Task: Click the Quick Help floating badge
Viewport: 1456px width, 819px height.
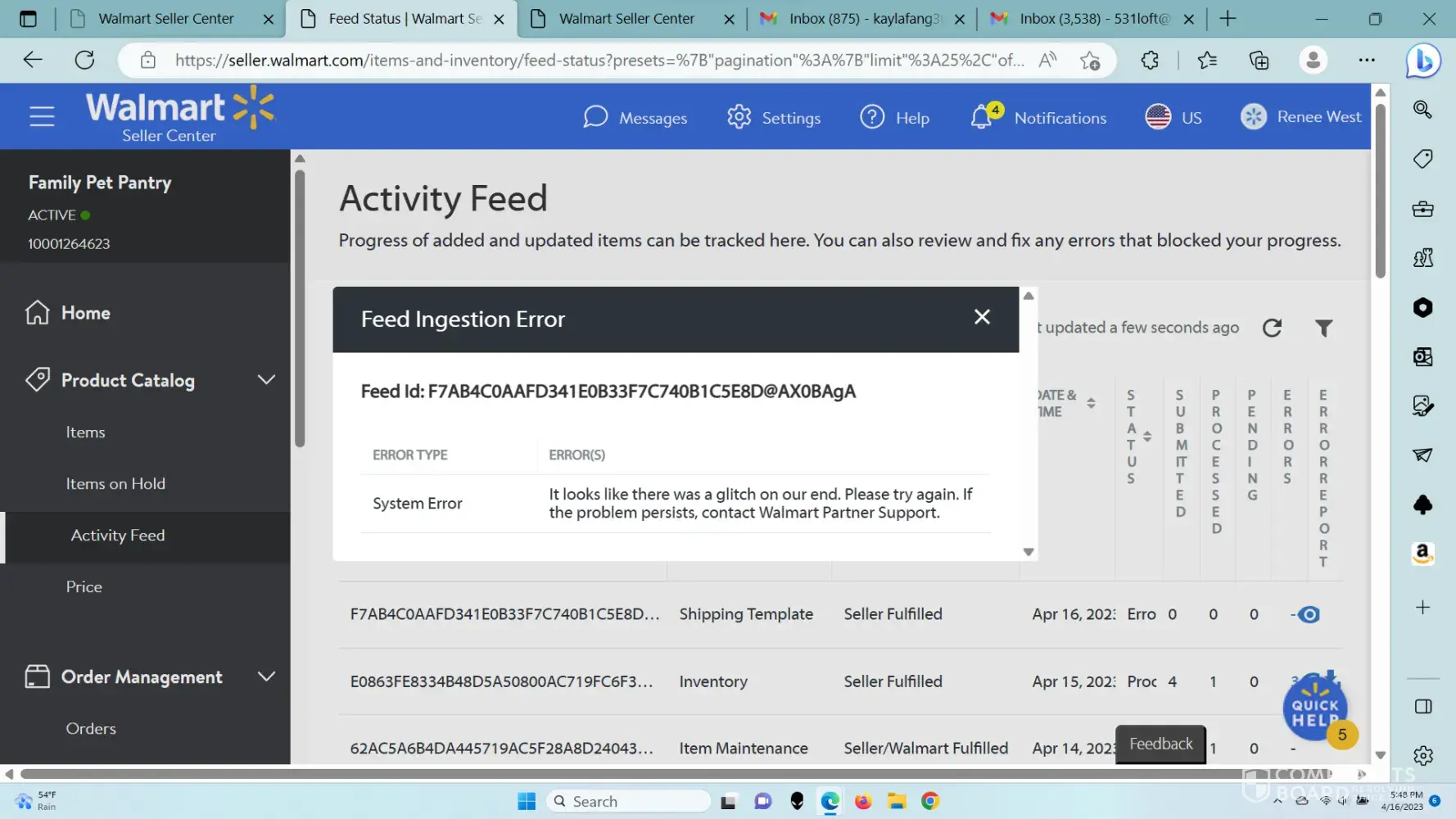Action: (x=1314, y=707)
